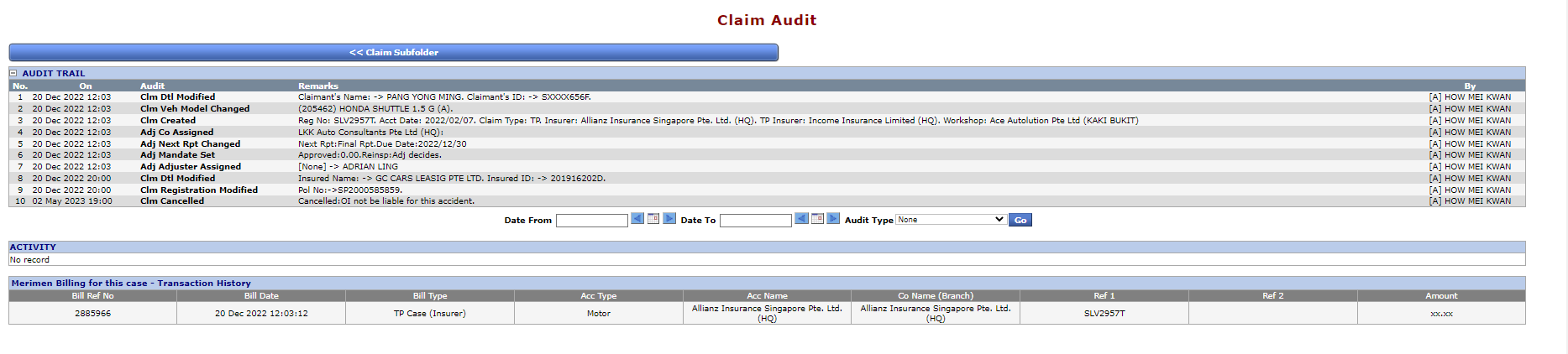Click next-day arrow beside Date From

click(669, 219)
